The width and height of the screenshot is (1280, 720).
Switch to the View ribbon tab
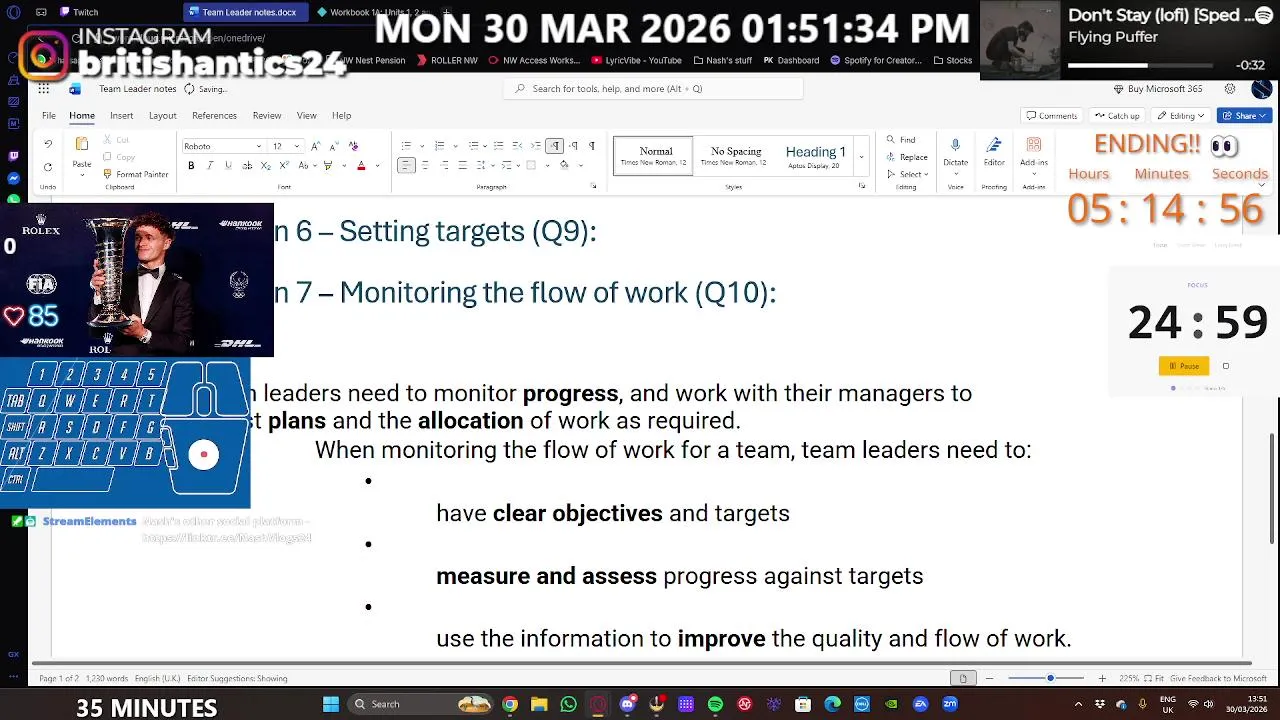(307, 115)
